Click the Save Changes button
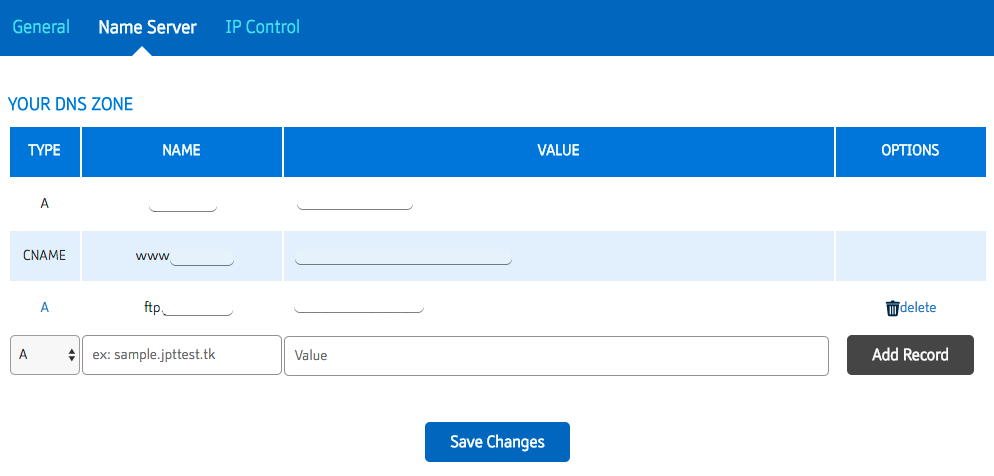Screen dimensions: 994x476 point(497,442)
